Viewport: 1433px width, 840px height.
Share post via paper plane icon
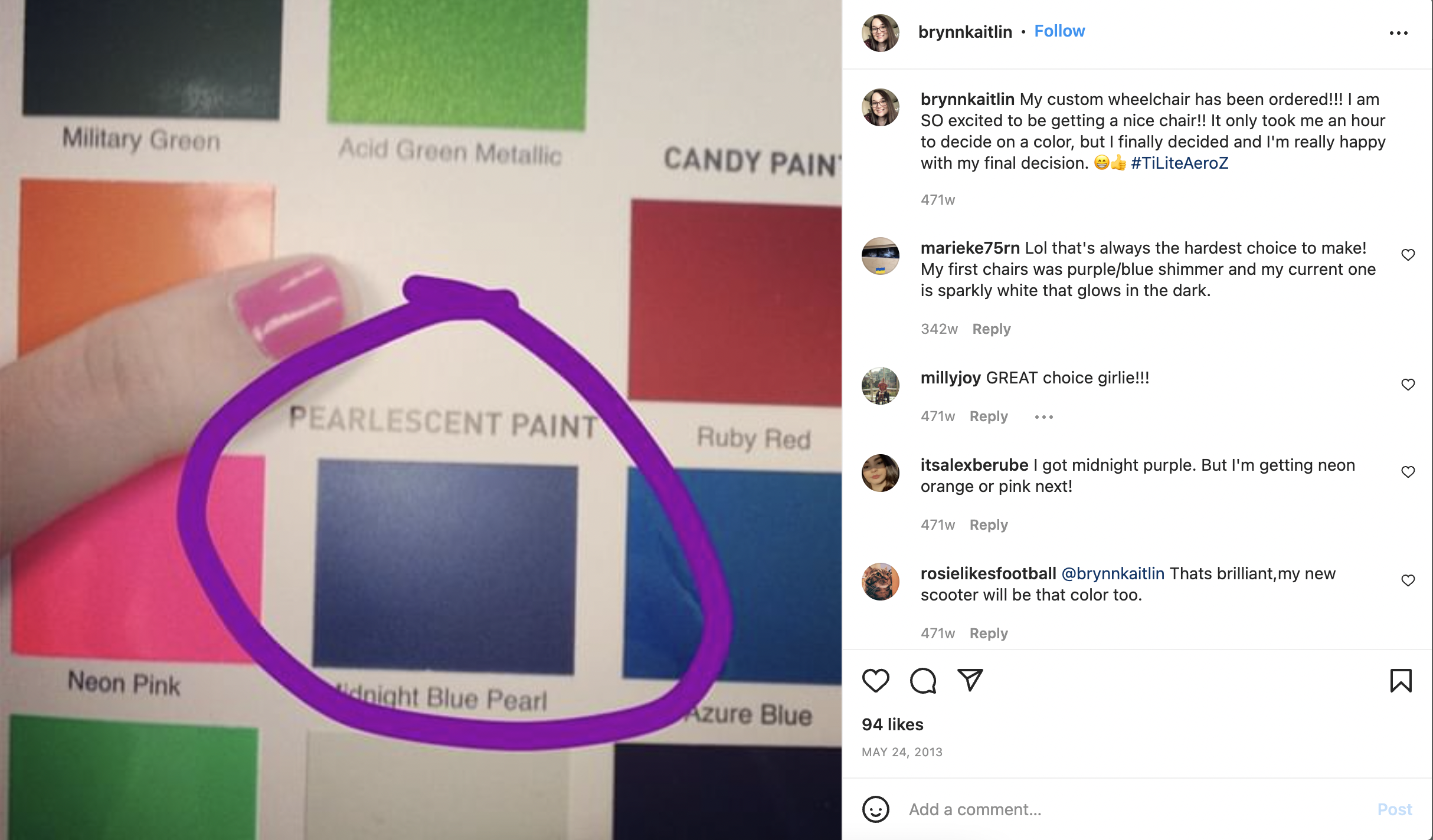(x=970, y=680)
